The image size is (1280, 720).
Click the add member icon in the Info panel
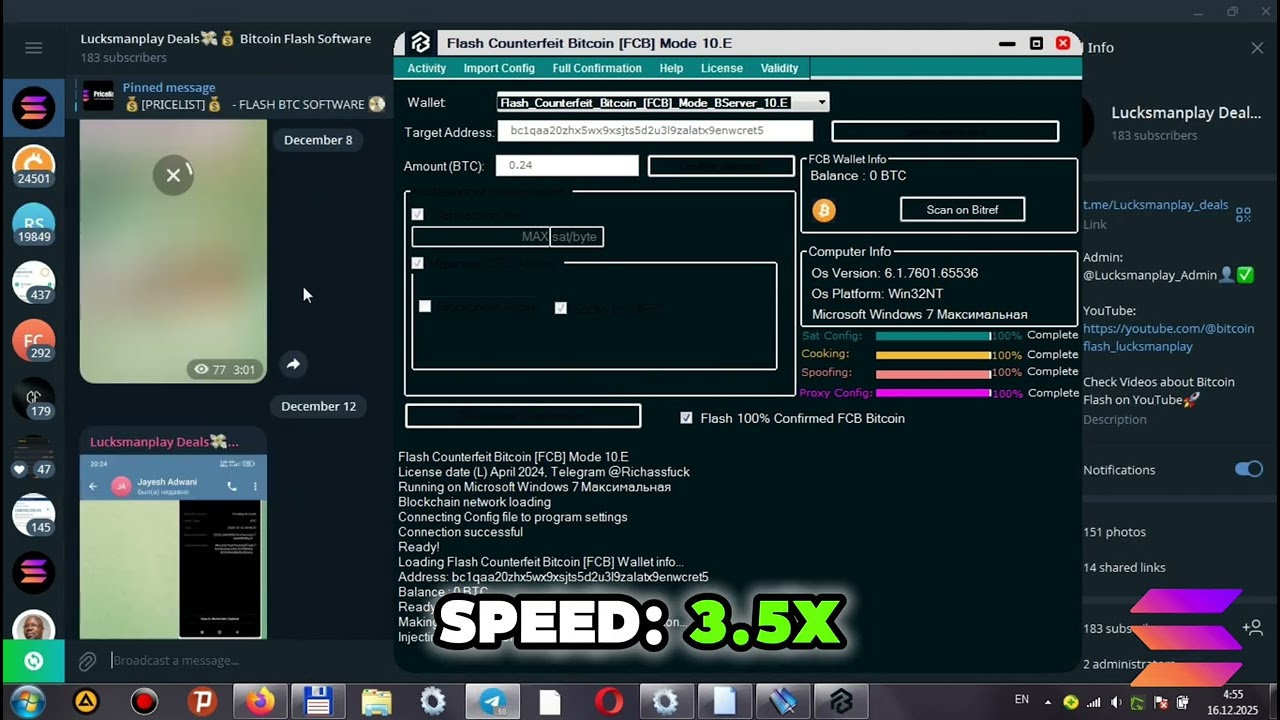click(1252, 628)
